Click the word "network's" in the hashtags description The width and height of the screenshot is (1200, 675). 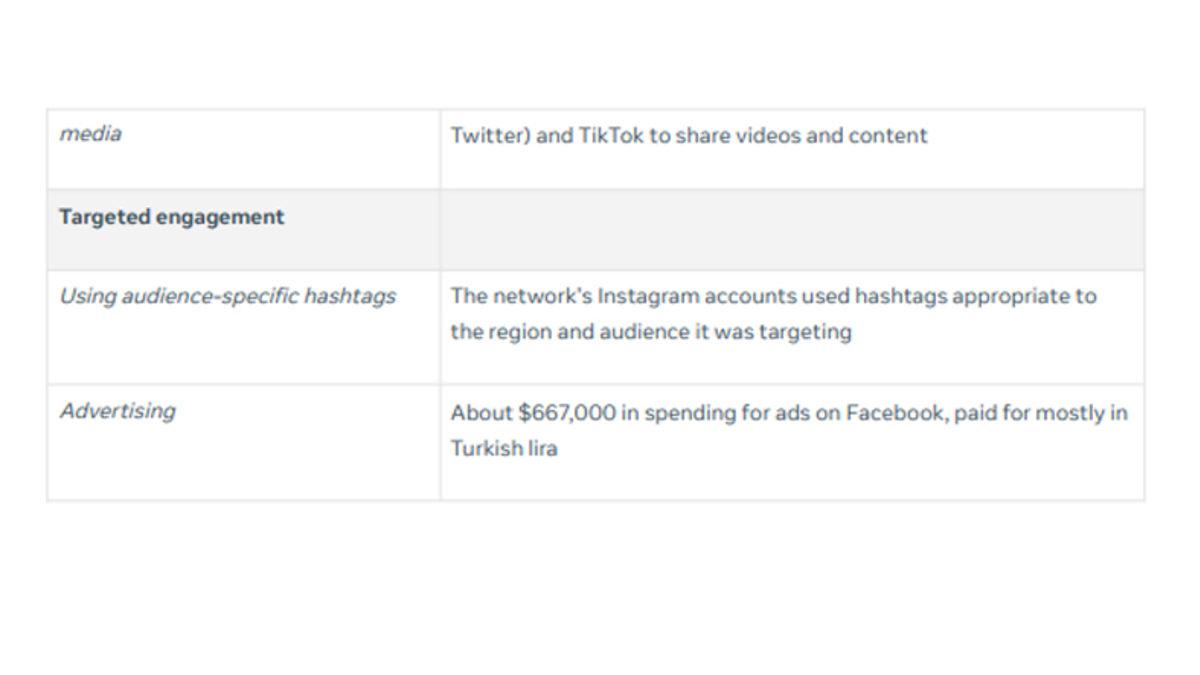point(540,296)
